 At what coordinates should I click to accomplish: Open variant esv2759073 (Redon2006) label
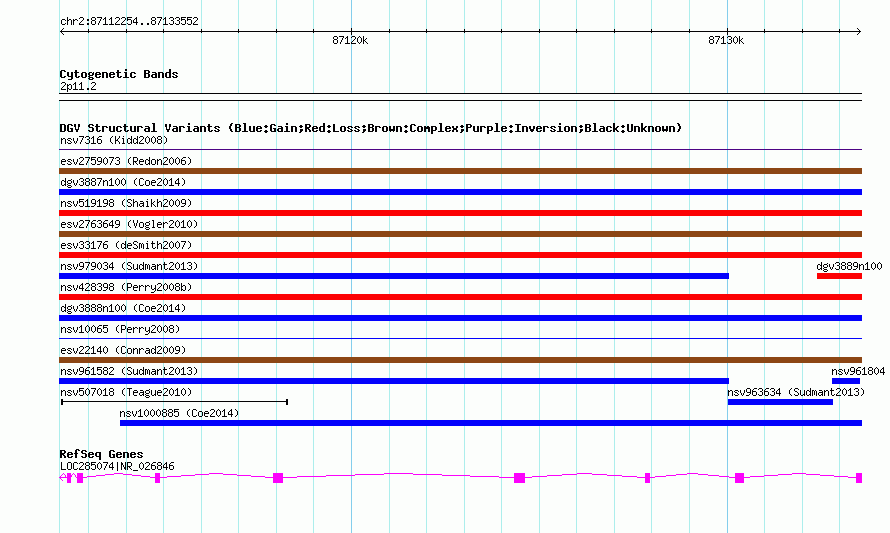point(126,161)
